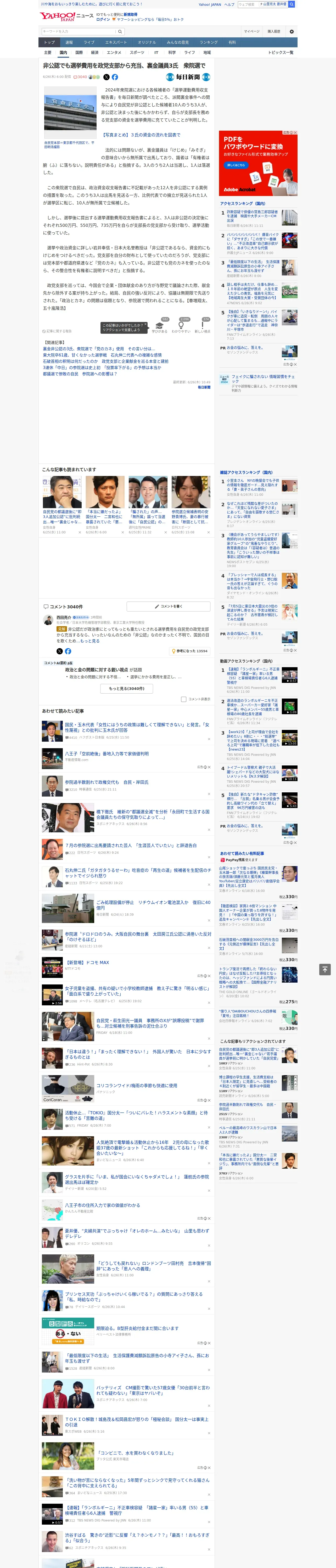
Task: React with 学びがある graduation cap icon
Action: pos(160,325)
